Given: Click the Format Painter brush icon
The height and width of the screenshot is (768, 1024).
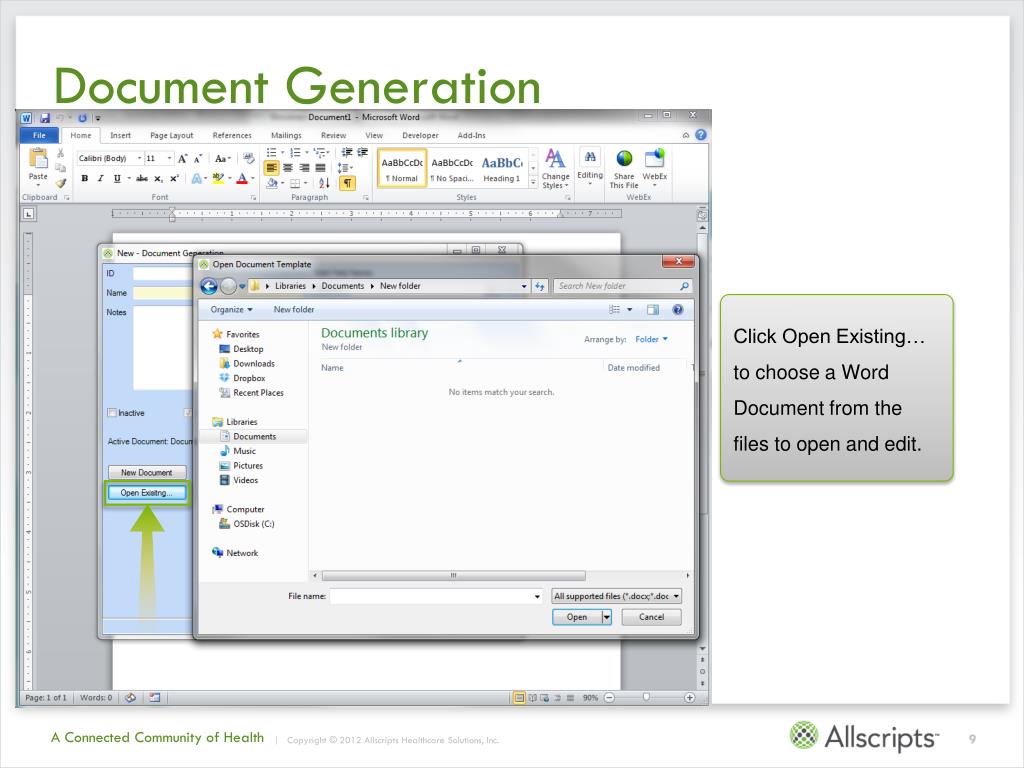Looking at the screenshot, I should point(61,184).
